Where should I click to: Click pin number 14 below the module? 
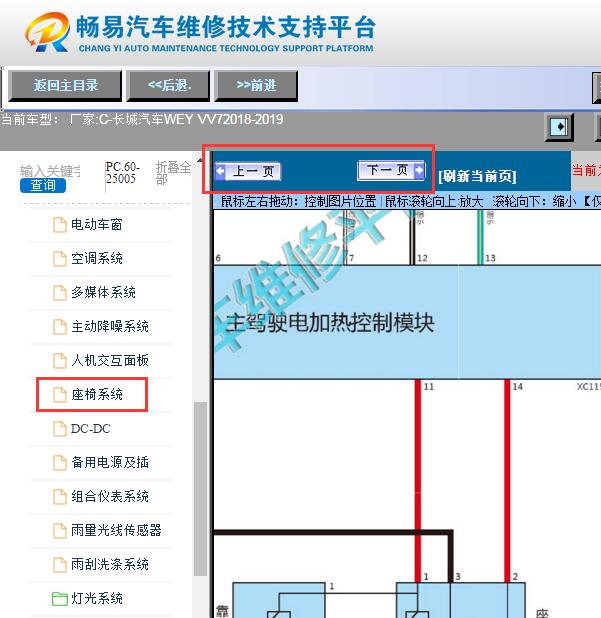click(517, 387)
